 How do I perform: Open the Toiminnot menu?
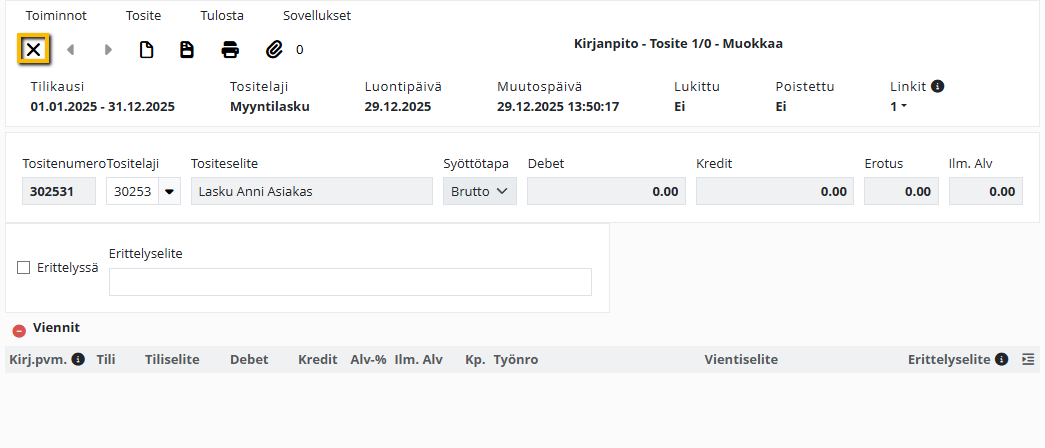click(56, 15)
